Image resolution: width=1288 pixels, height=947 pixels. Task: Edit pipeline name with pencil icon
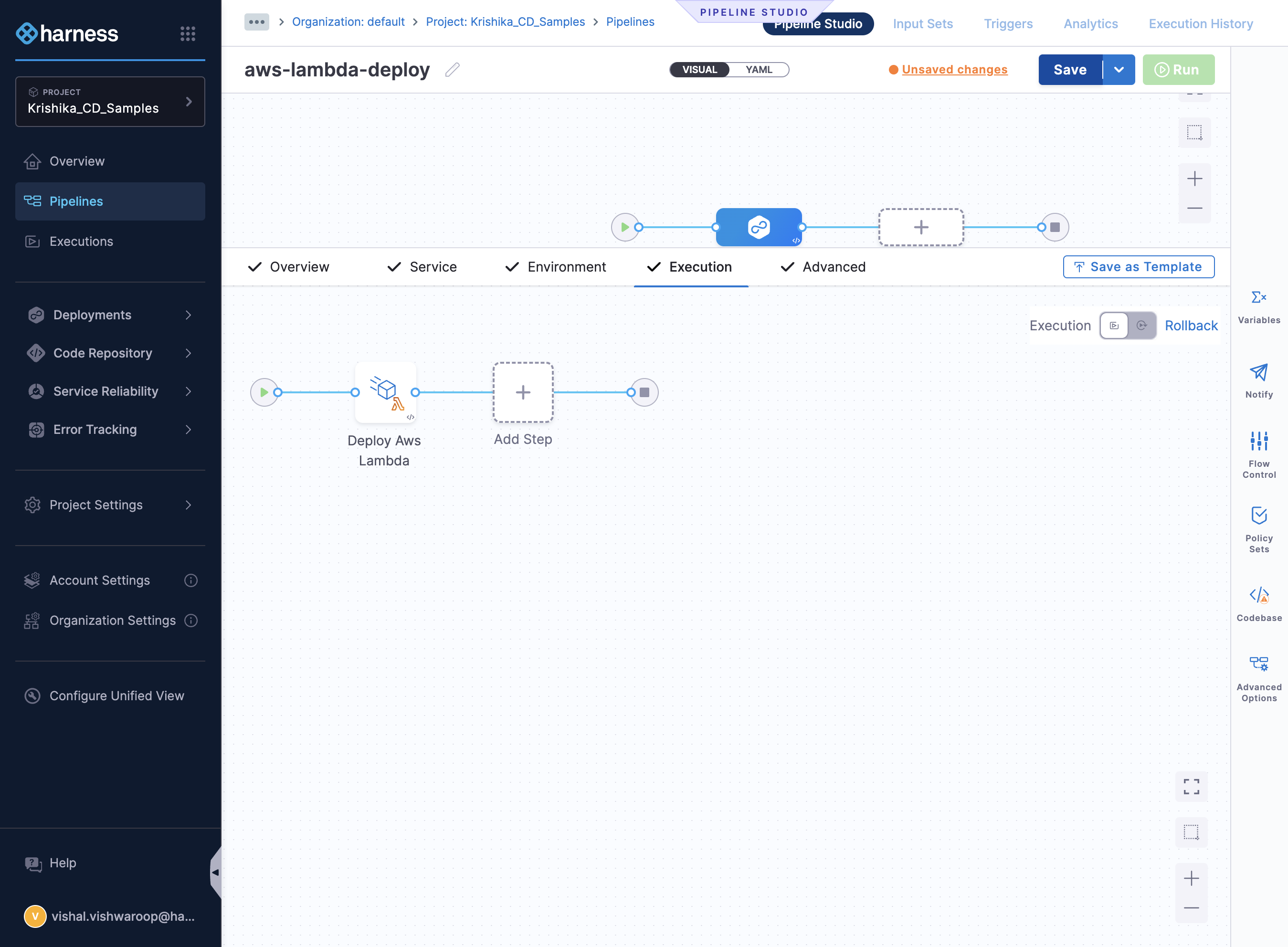(x=452, y=69)
